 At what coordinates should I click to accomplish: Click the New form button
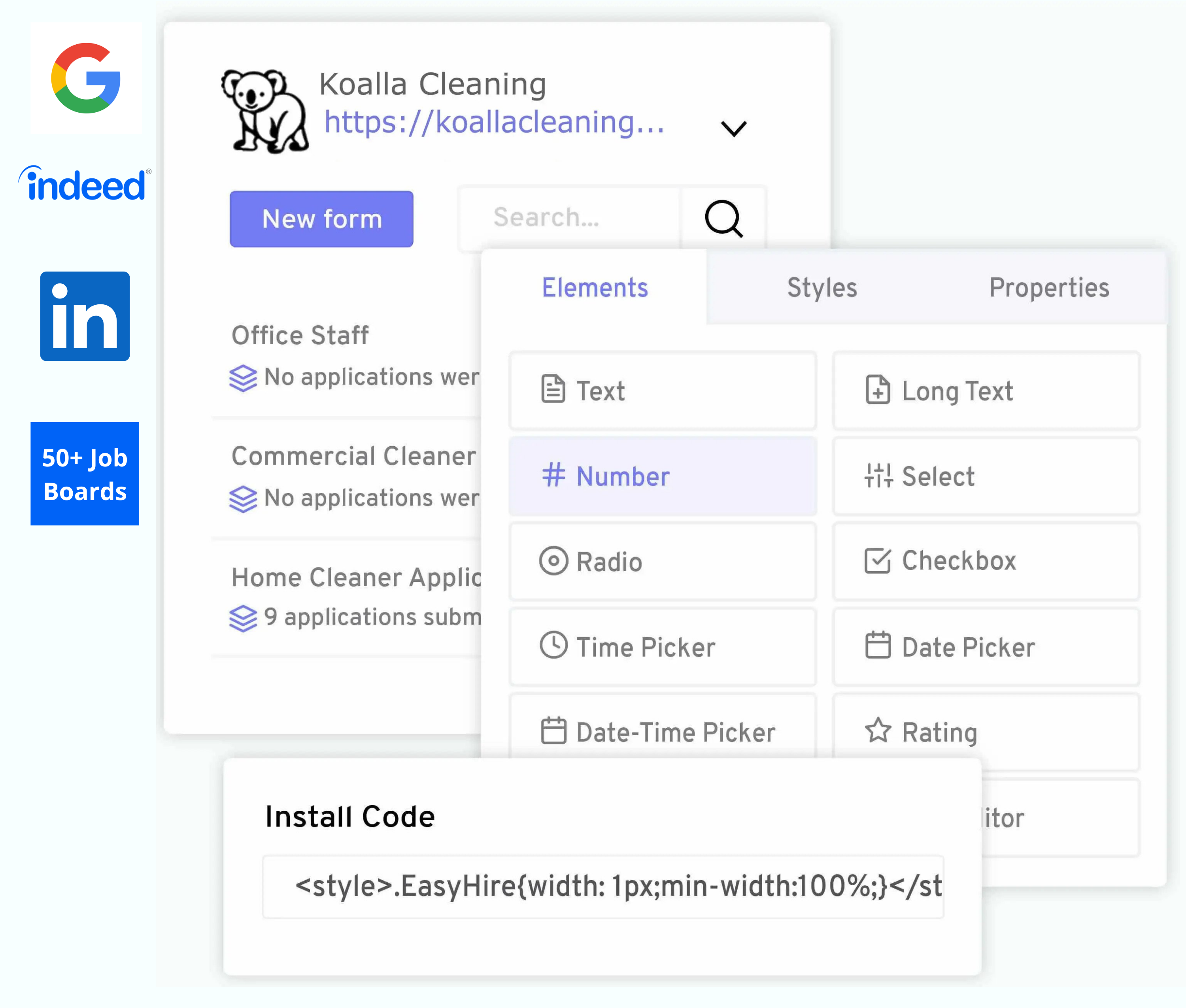[321, 219]
